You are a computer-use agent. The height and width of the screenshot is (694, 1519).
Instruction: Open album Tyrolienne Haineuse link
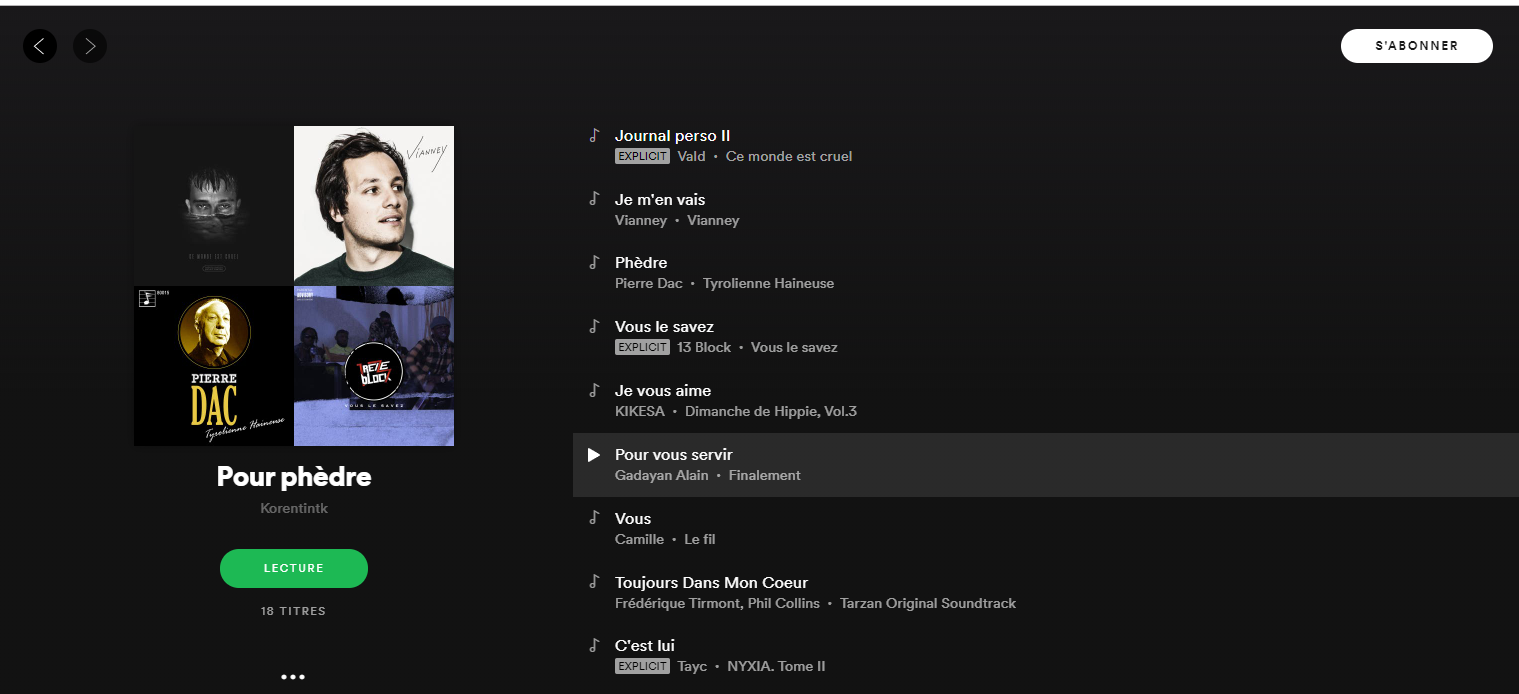tap(768, 283)
